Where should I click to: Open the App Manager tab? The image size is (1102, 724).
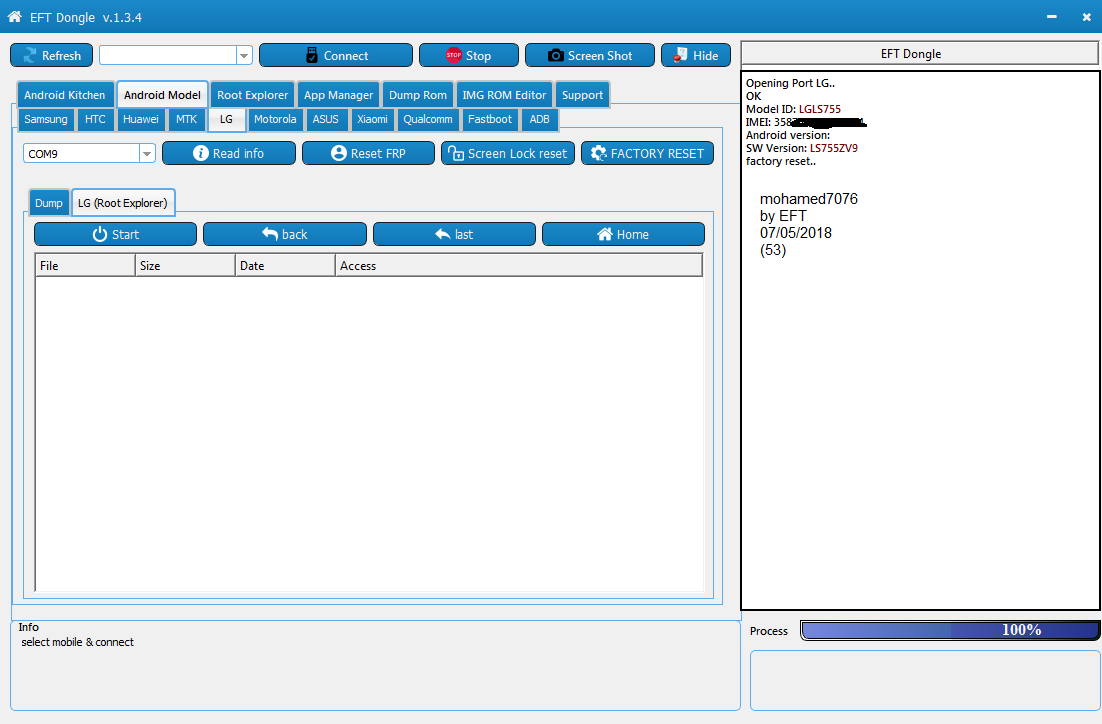[338, 95]
